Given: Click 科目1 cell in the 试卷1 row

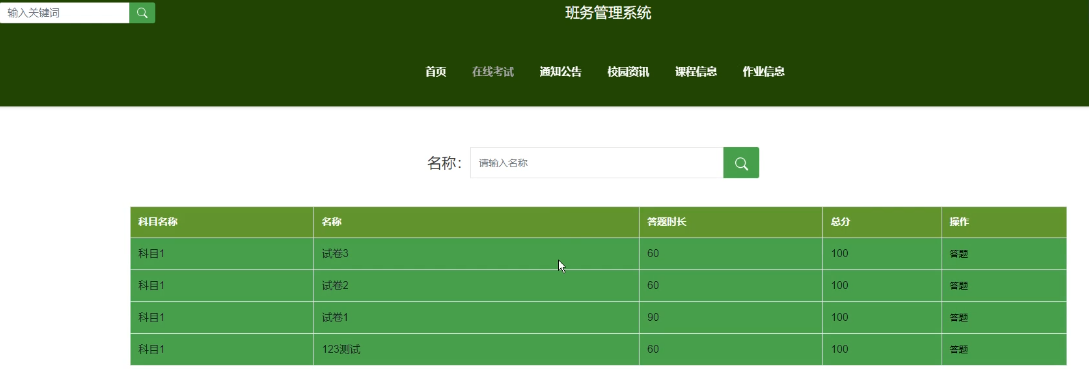Looking at the screenshot, I should pos(222,318).
